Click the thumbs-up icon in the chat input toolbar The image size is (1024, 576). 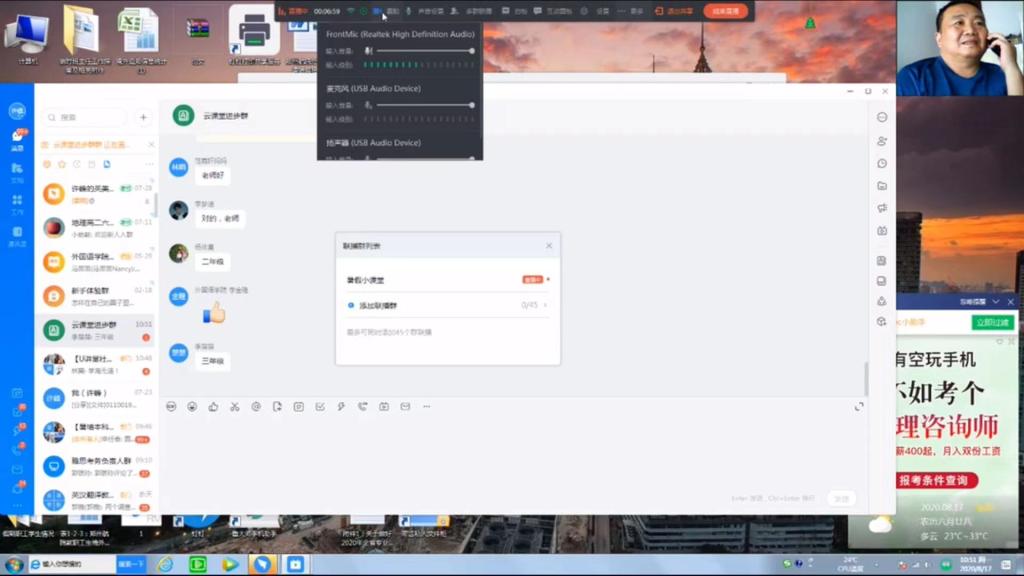click(214, 406)
